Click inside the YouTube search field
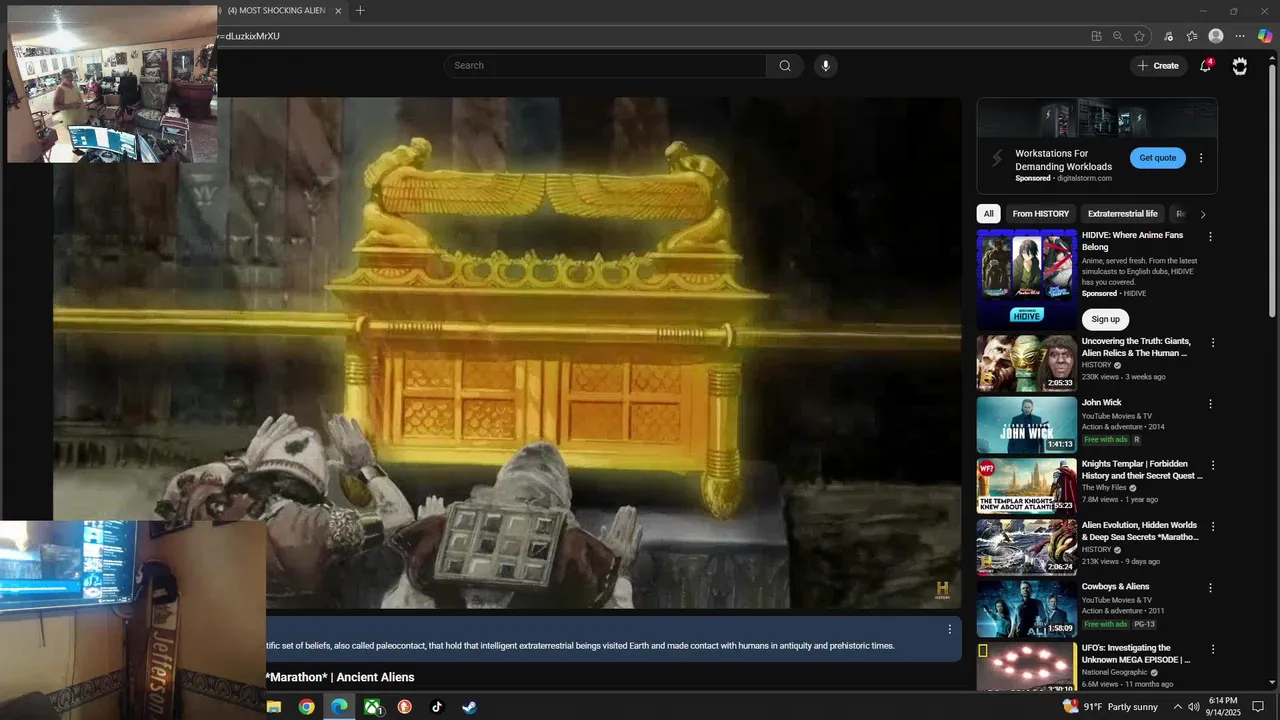 point(605,66)
